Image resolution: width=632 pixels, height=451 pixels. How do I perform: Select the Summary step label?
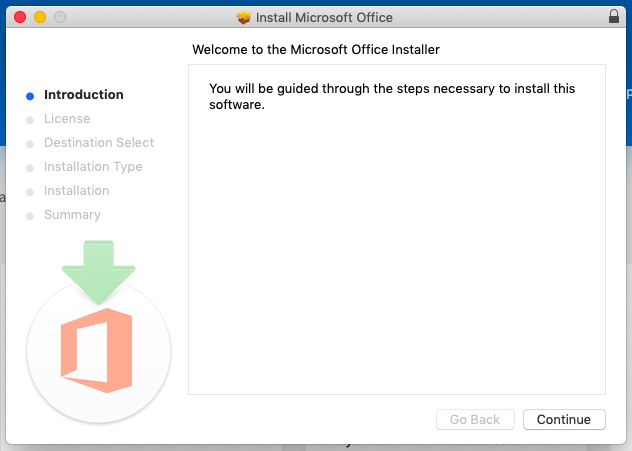(x=72, y=215)
